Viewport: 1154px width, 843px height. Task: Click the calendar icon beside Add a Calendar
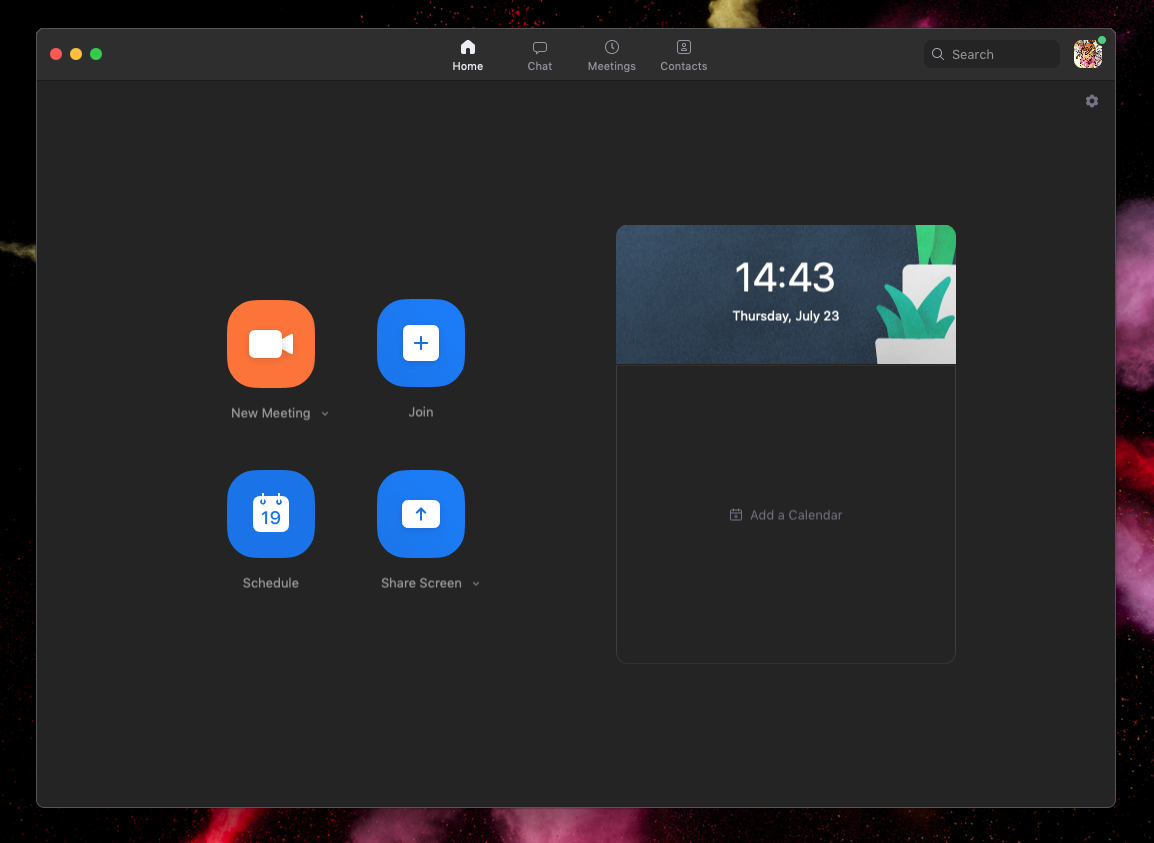(x=735, y=515)
